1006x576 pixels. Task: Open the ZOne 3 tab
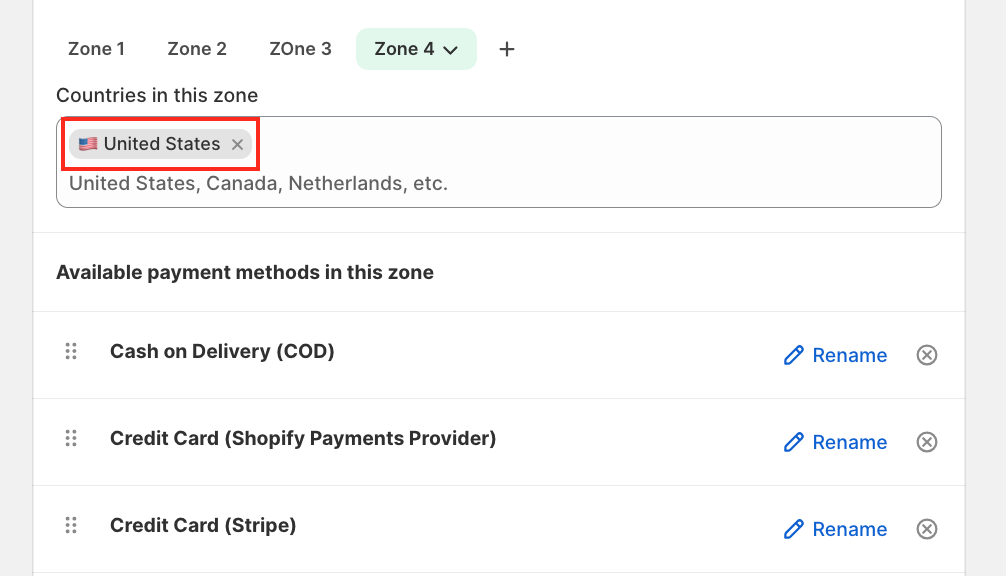pos(300,49)
